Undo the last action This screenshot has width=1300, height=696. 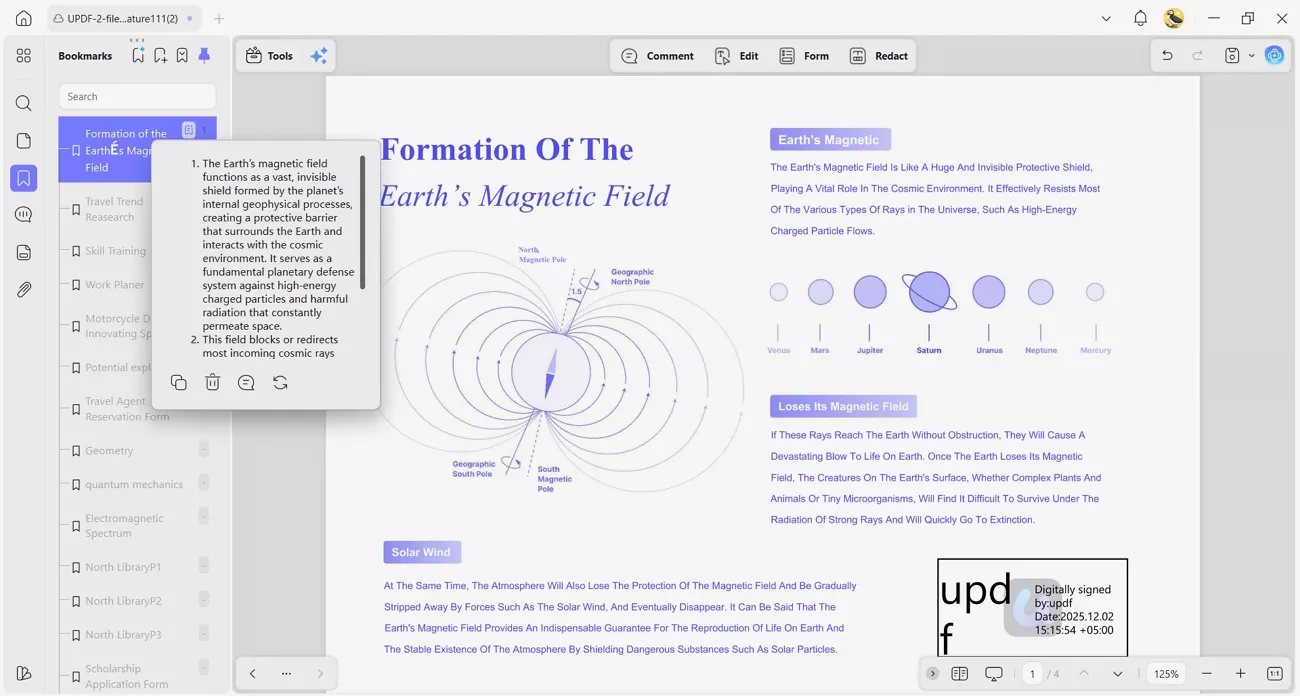coord(1167,55)
